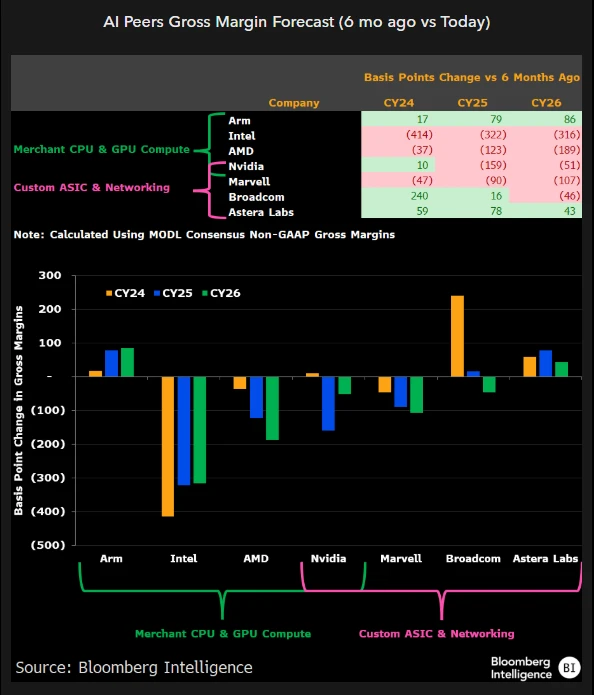594x695 pixels.
Task: Click the Nvidia CY25 blue bar
Action: pos(328,403)
